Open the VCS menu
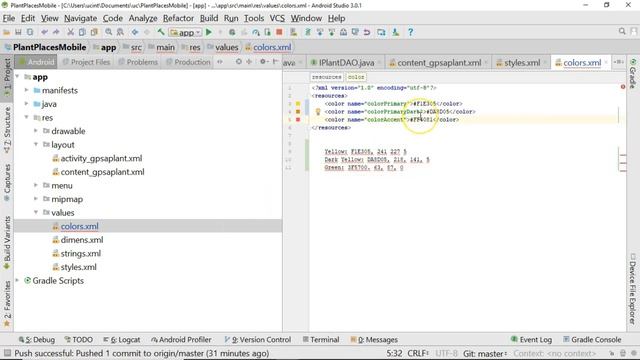 point(277,18)
